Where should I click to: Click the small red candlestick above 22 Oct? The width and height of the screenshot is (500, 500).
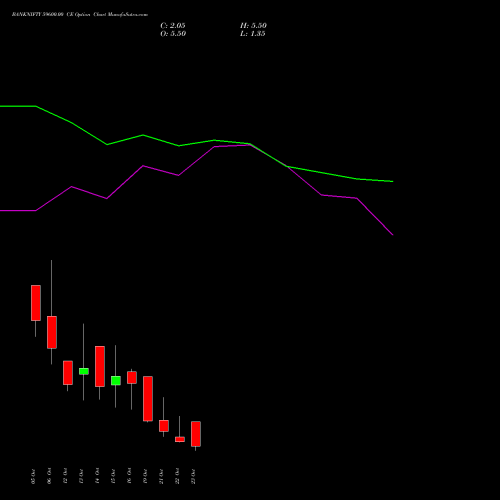click(x=180, y=439)
